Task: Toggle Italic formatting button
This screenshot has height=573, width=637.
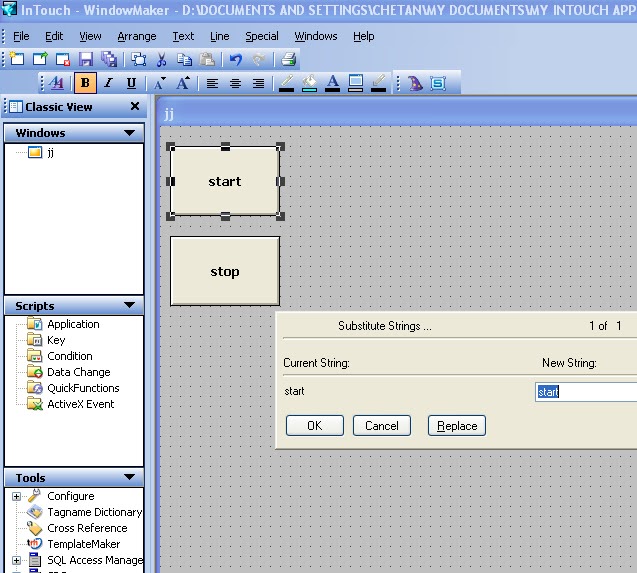Action: pyautogui.click(x=108, y=83)
